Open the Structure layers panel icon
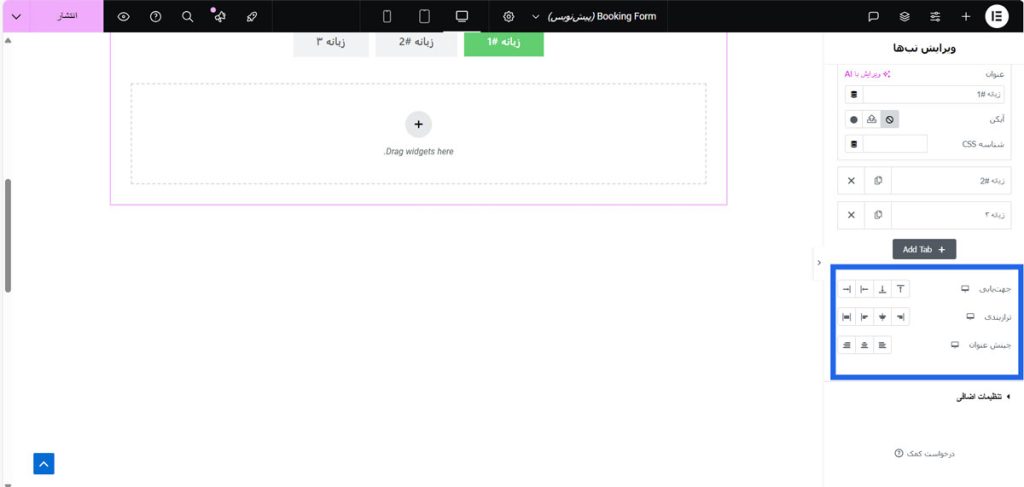The height and width of the screenshot is (487, 1024). click(x=904, y=16)
